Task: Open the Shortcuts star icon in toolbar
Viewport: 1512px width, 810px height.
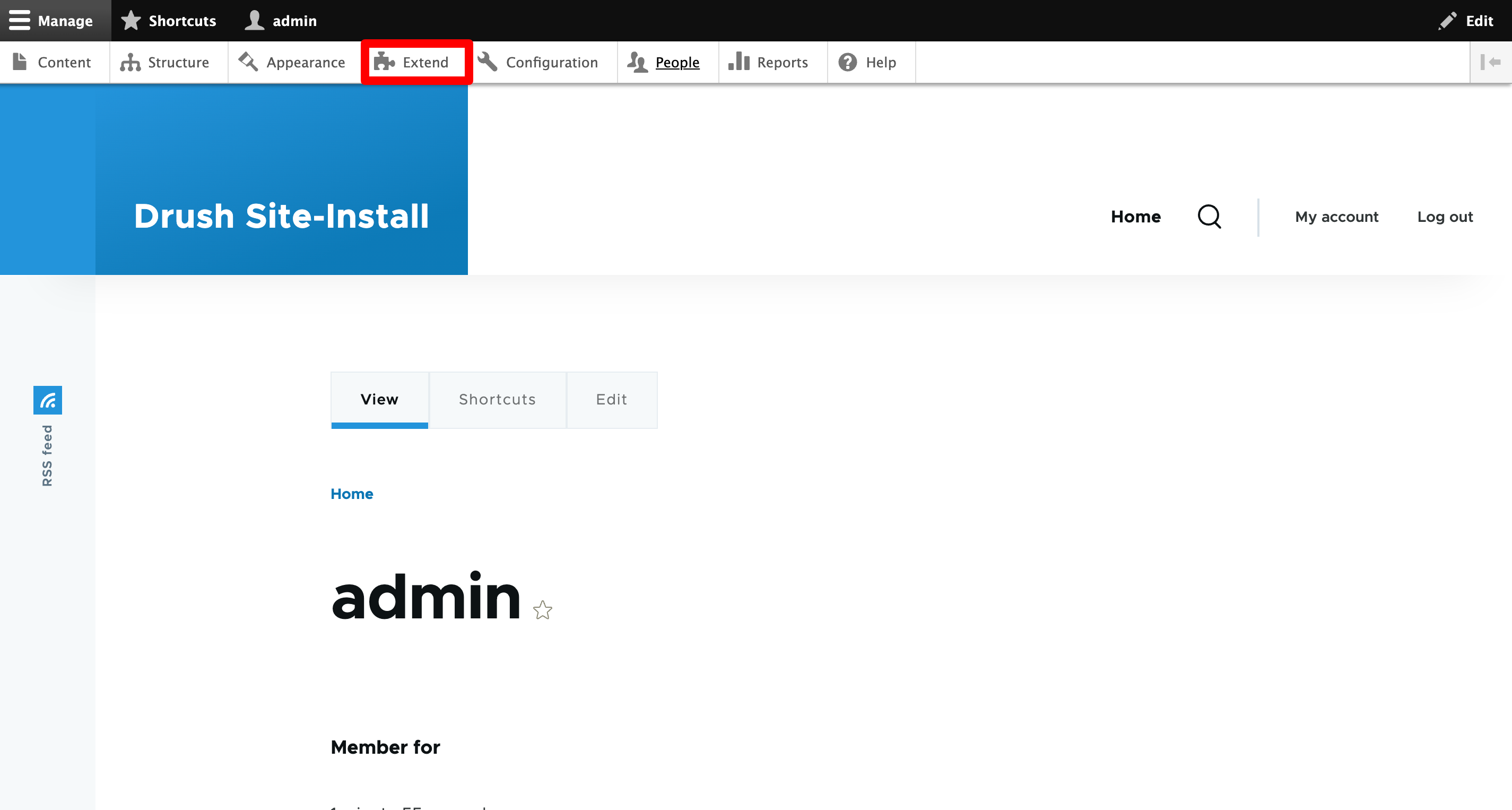Action: tap(131, 21)
